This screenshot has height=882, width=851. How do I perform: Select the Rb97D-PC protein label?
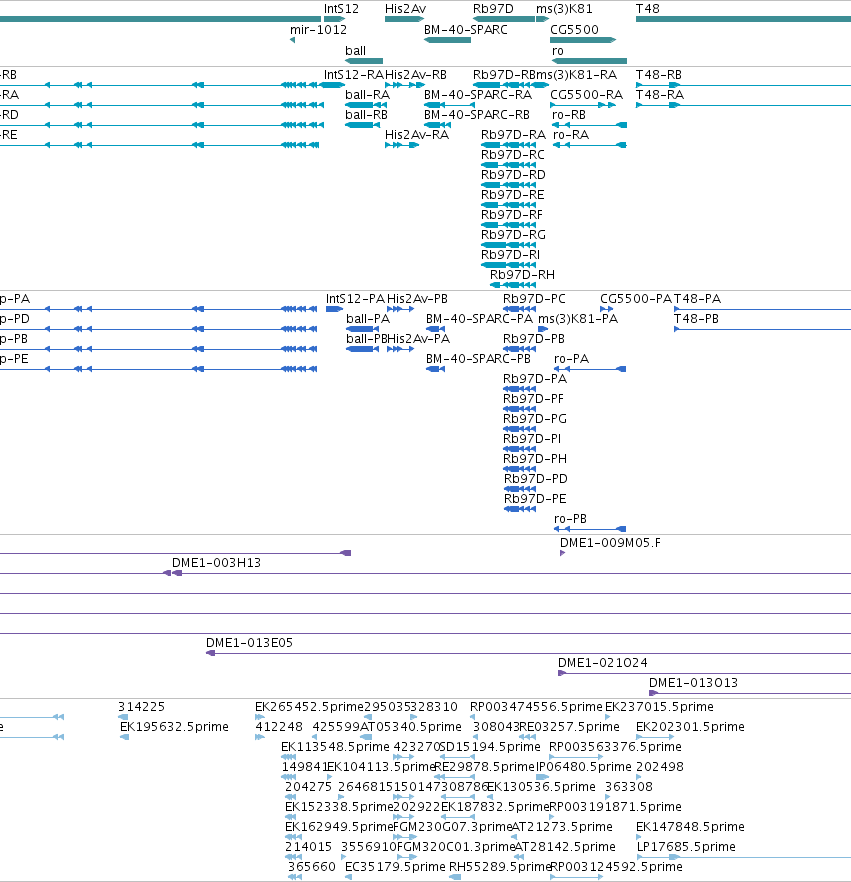[534, 299]
